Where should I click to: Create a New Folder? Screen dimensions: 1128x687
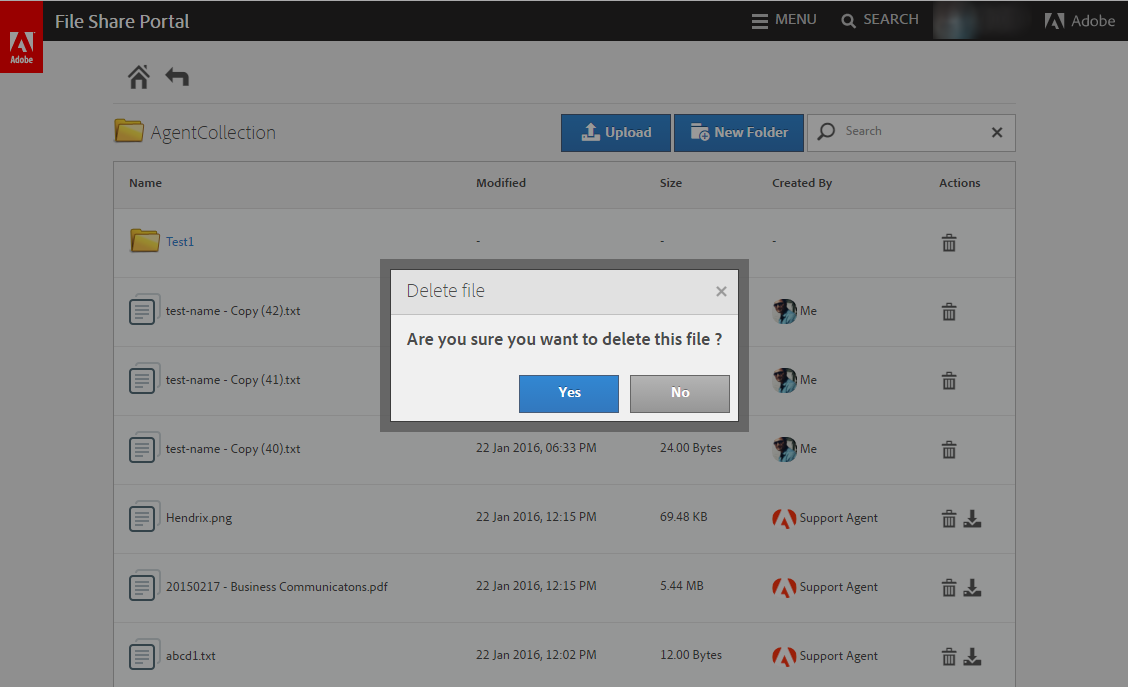pos(739,132)
